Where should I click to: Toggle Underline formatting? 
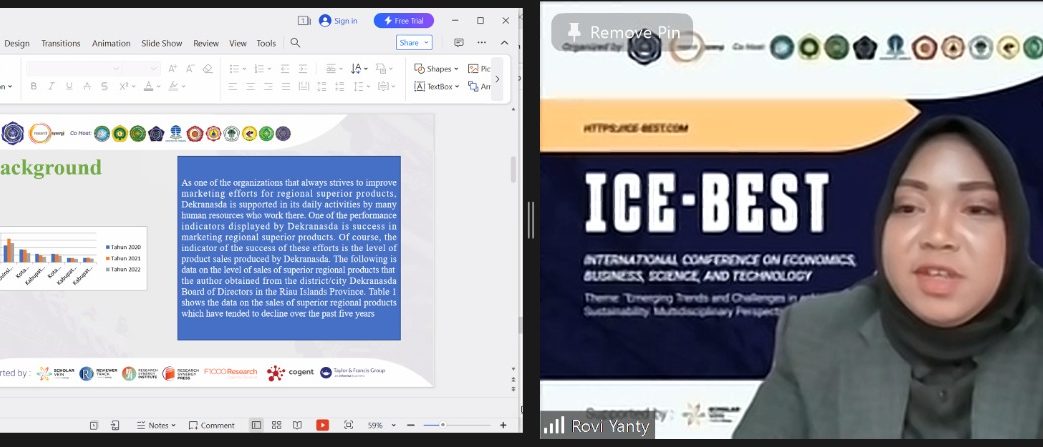click(x=69, y=86)
